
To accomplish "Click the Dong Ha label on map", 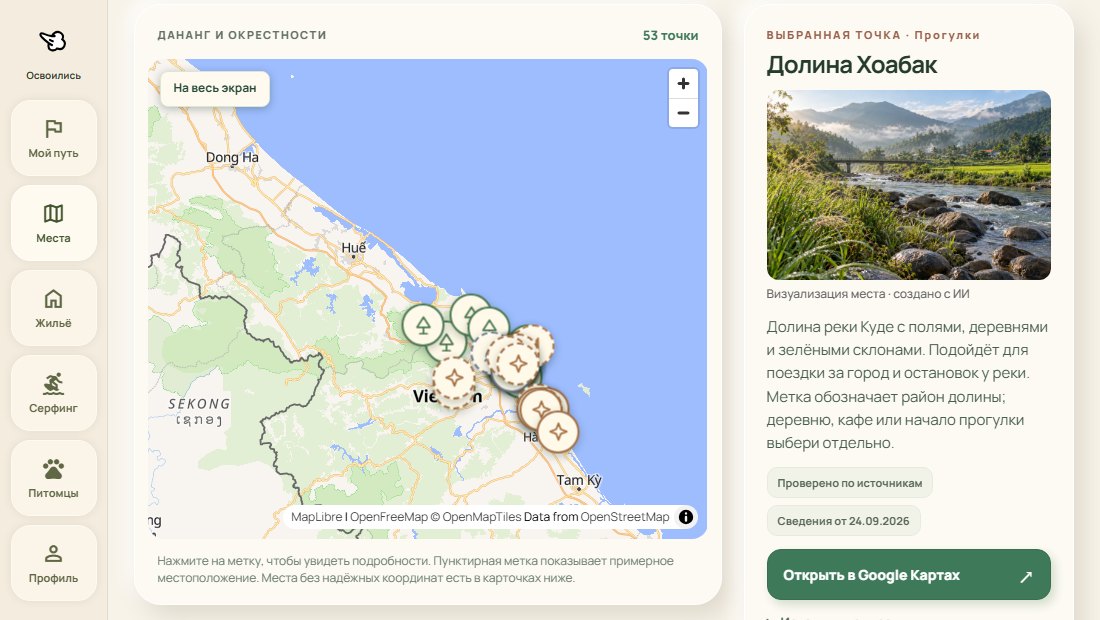I will click(232, 158).
